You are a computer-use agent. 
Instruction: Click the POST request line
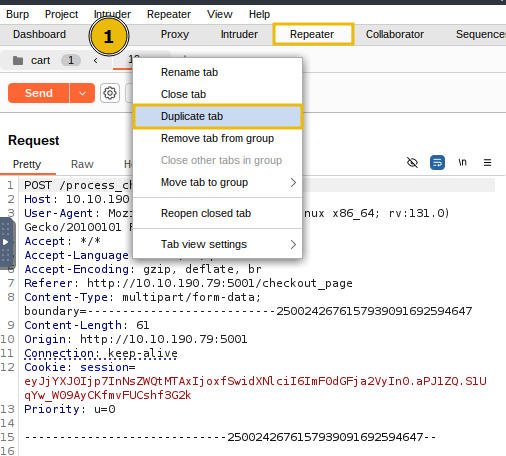pos(78,185)
